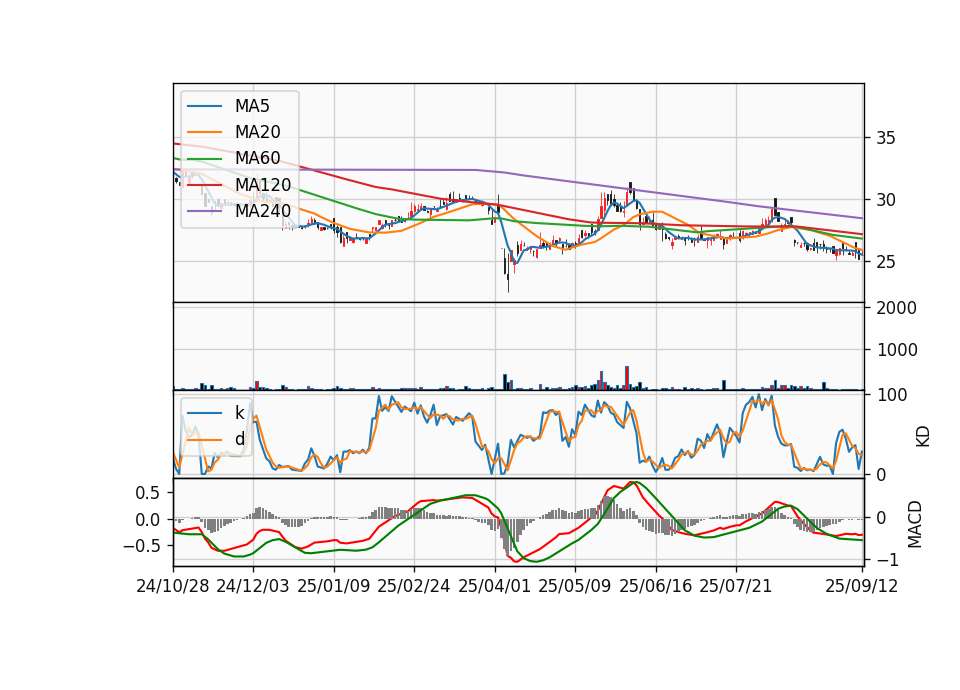This screenshot has width=960, height=690.
Task: Click the 25/07/21 date label
Action: point(735,586)
